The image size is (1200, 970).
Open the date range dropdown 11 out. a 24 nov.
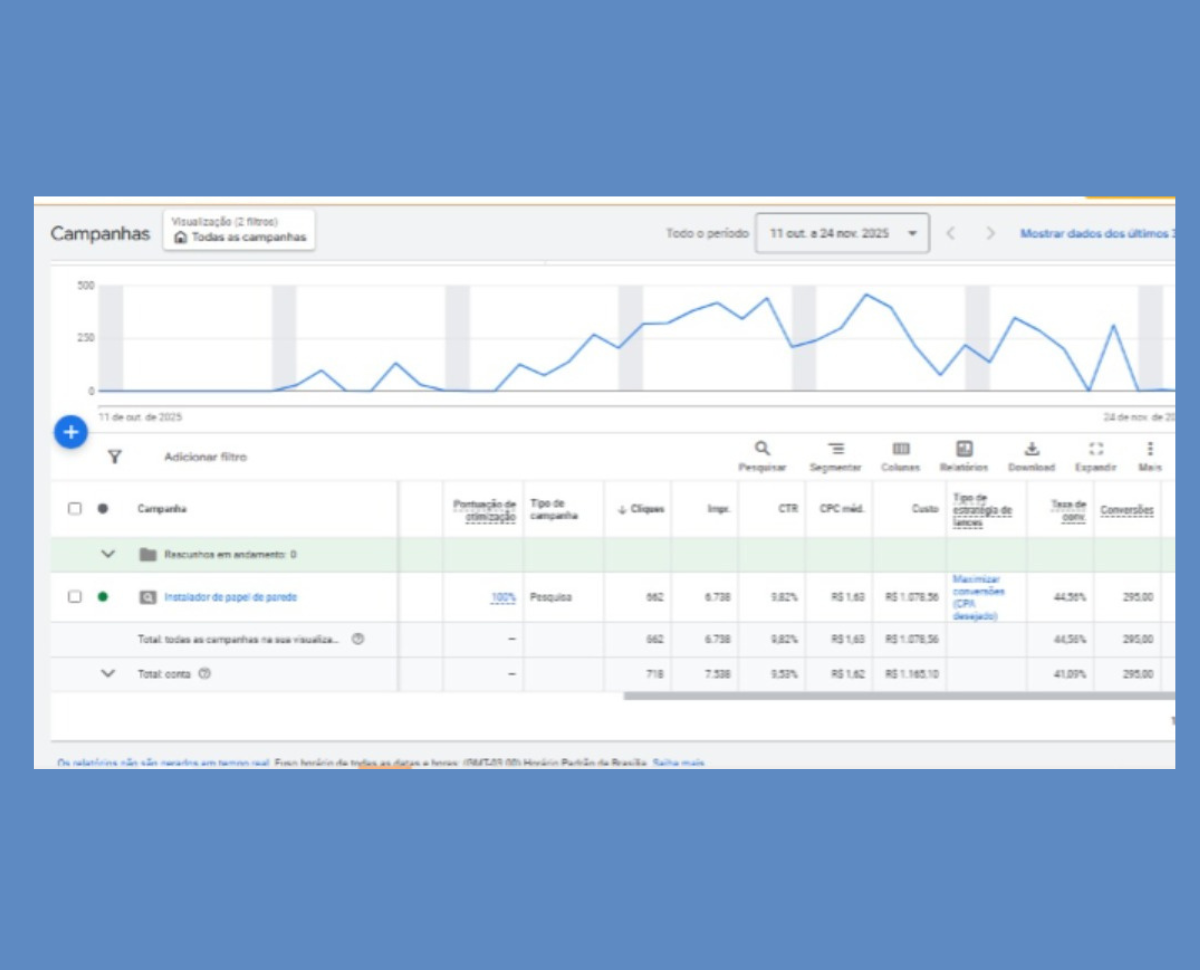tap(841, 233)
